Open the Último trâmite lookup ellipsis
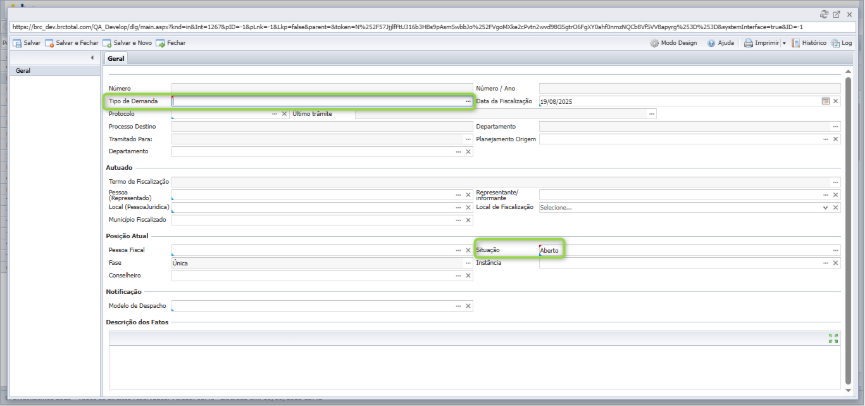The height and width of the screenshot is (406, 865). pyautogui.click(x=652, y=114)
